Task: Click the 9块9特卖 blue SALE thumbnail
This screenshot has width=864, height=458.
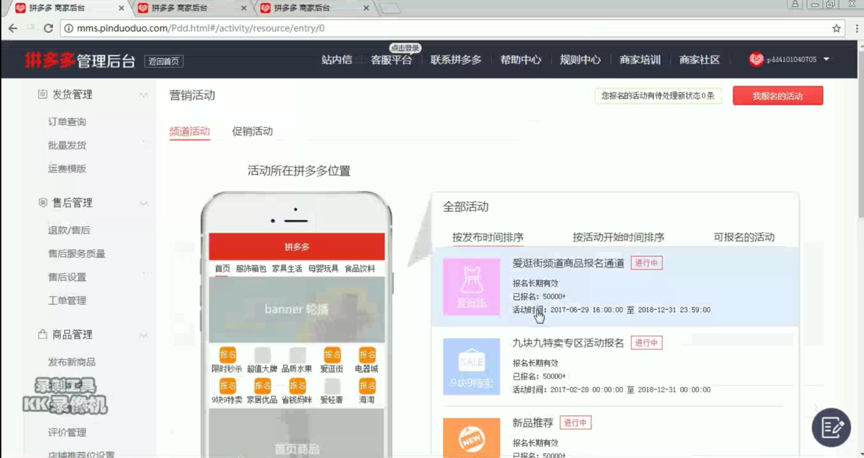Action: (x=472, y=367)
